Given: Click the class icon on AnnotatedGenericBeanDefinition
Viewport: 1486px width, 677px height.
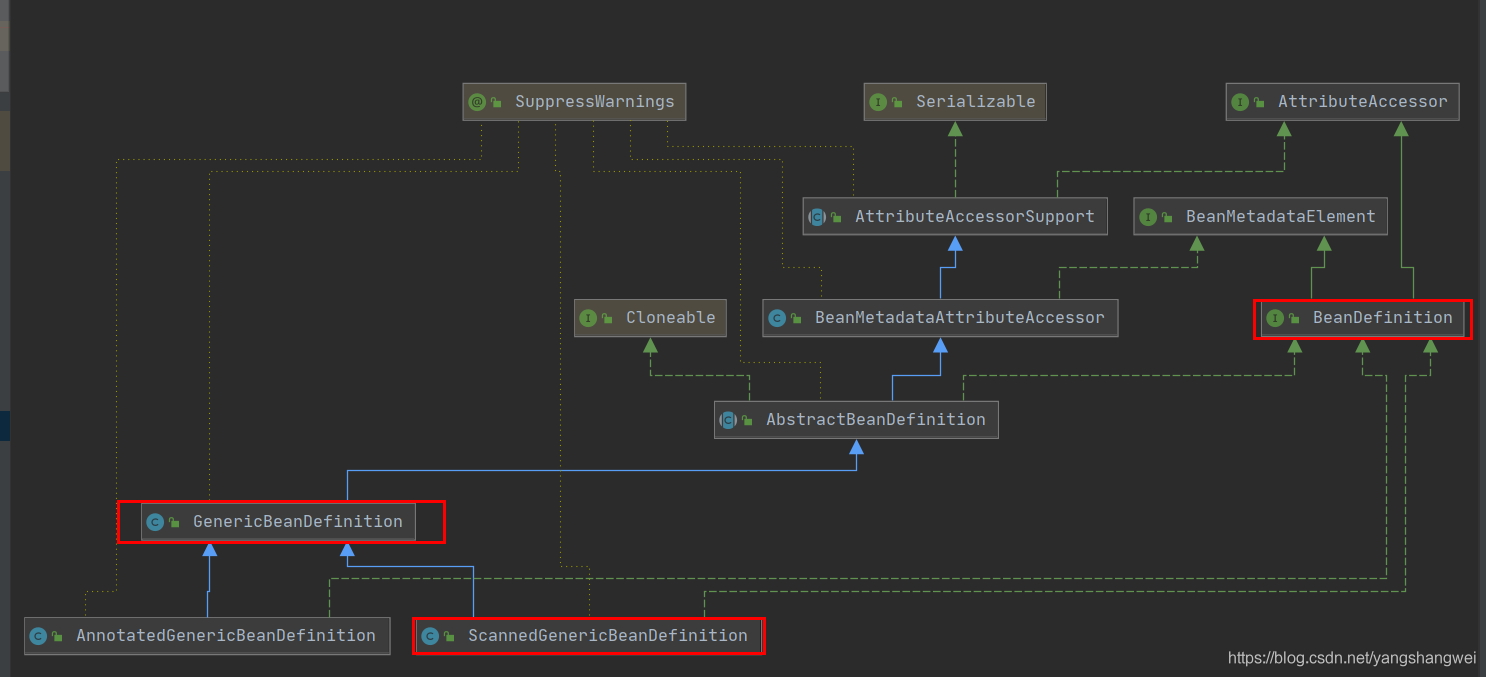Looking at the screenshot, I should 38,636.
